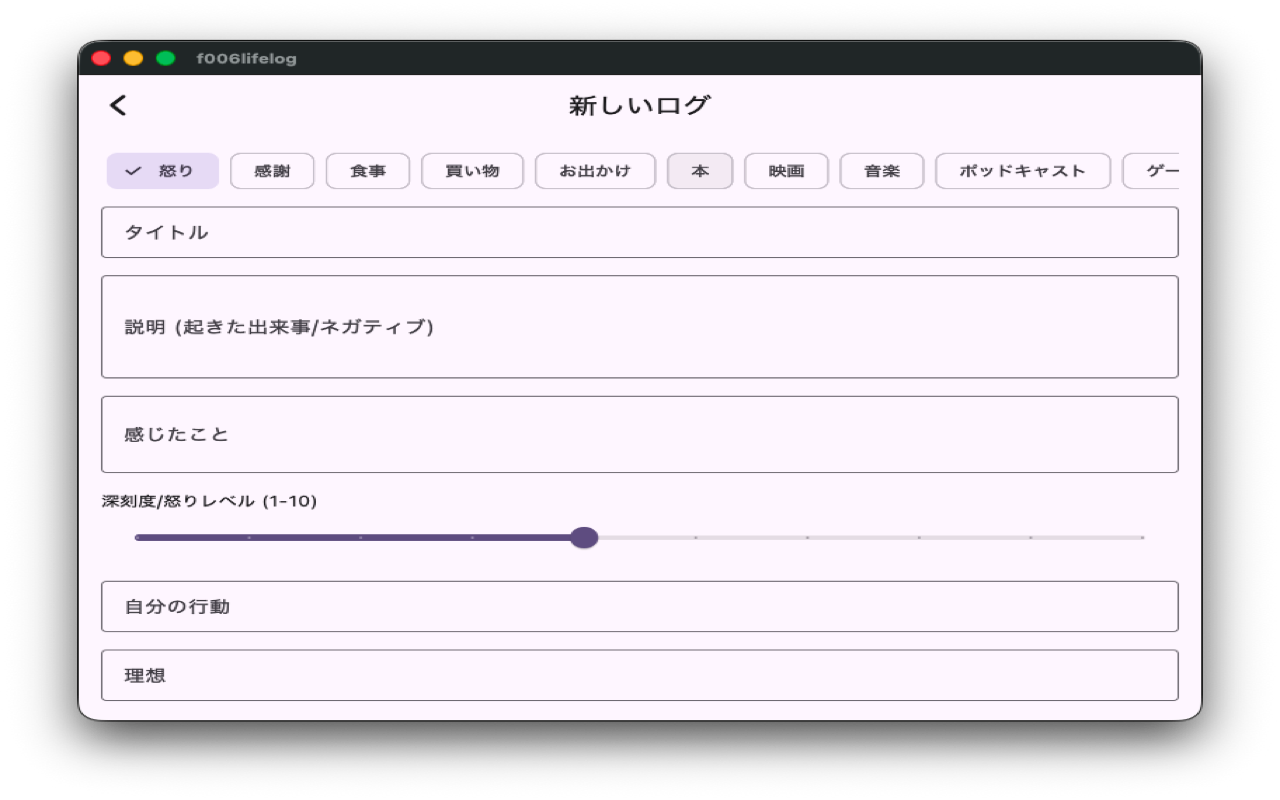Image resolution: width=1280 pixels, height=800 pixels.
Task: Select the 感謝 category chip
Action: 272,171
